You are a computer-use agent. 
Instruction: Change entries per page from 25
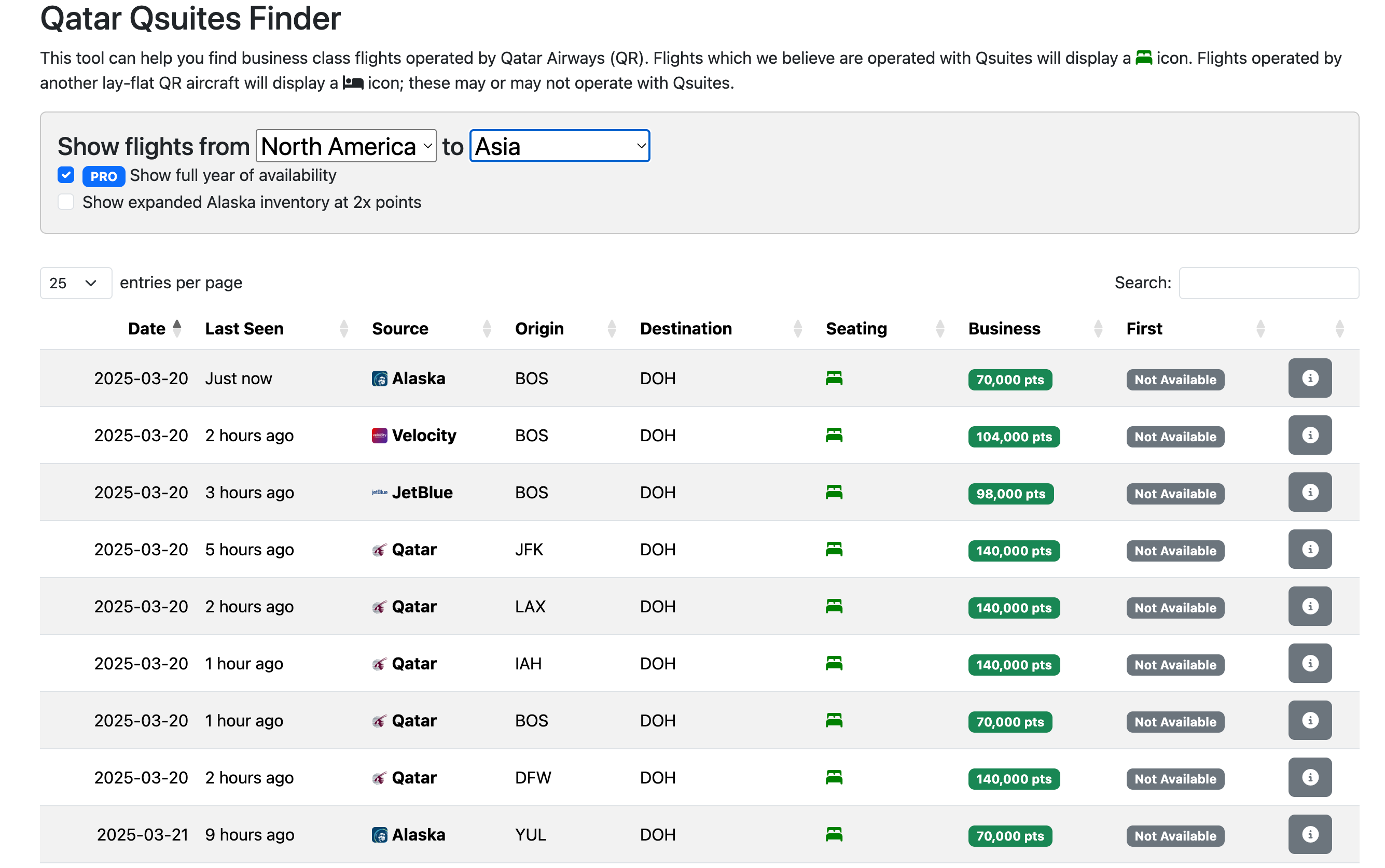click(x=75, y=283)
